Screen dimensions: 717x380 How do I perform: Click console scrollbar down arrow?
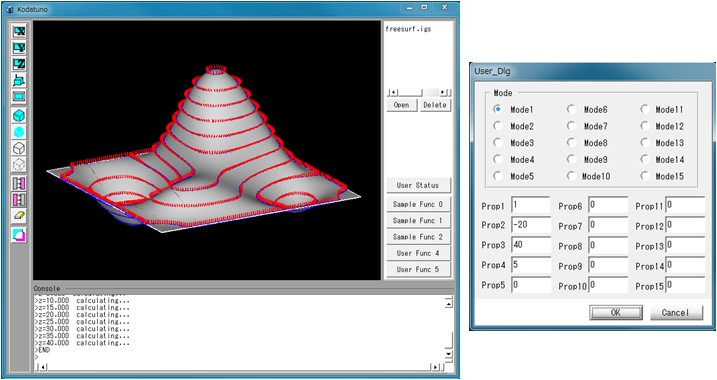click(x=449, y=354)
